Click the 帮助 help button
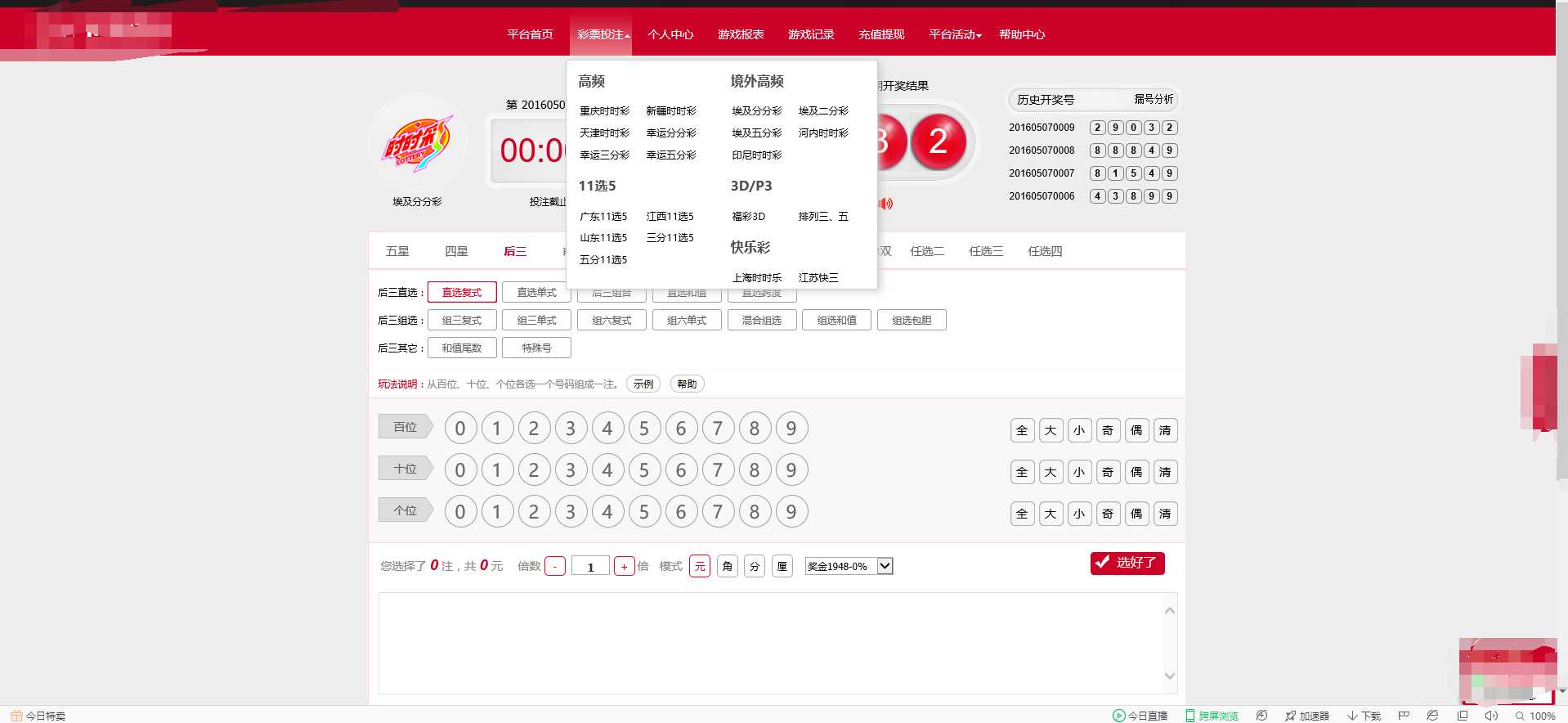Image resolution: width=1568 pixels, height=723 pixels. tap(687, 384)
